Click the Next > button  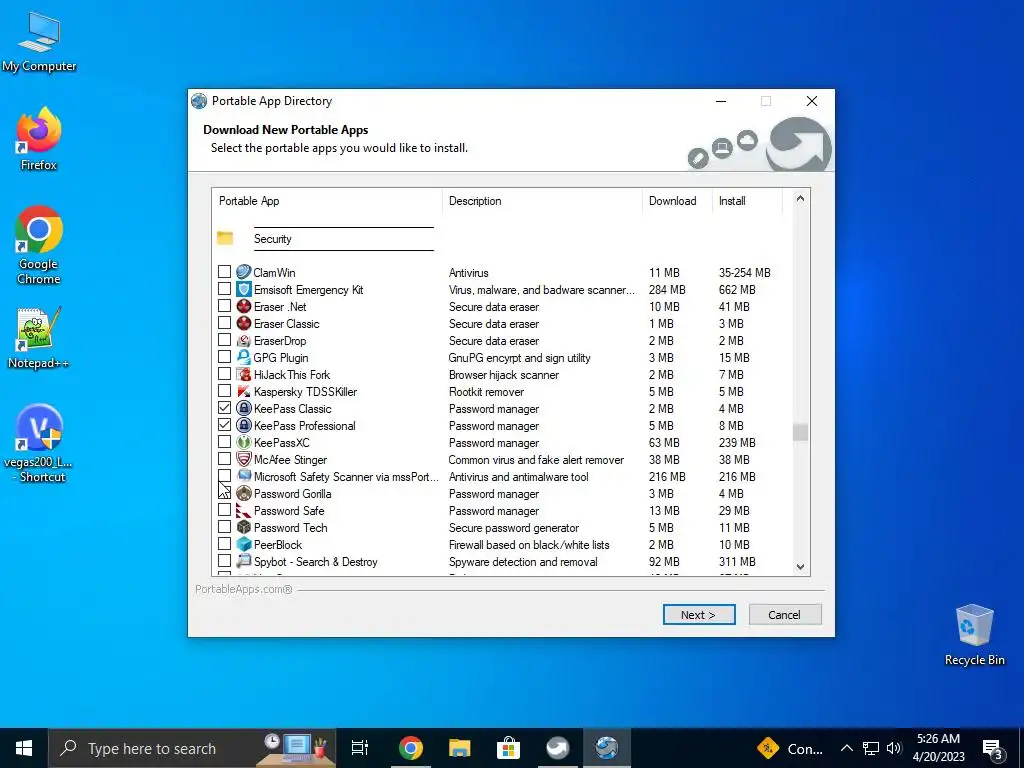[699, 615]
